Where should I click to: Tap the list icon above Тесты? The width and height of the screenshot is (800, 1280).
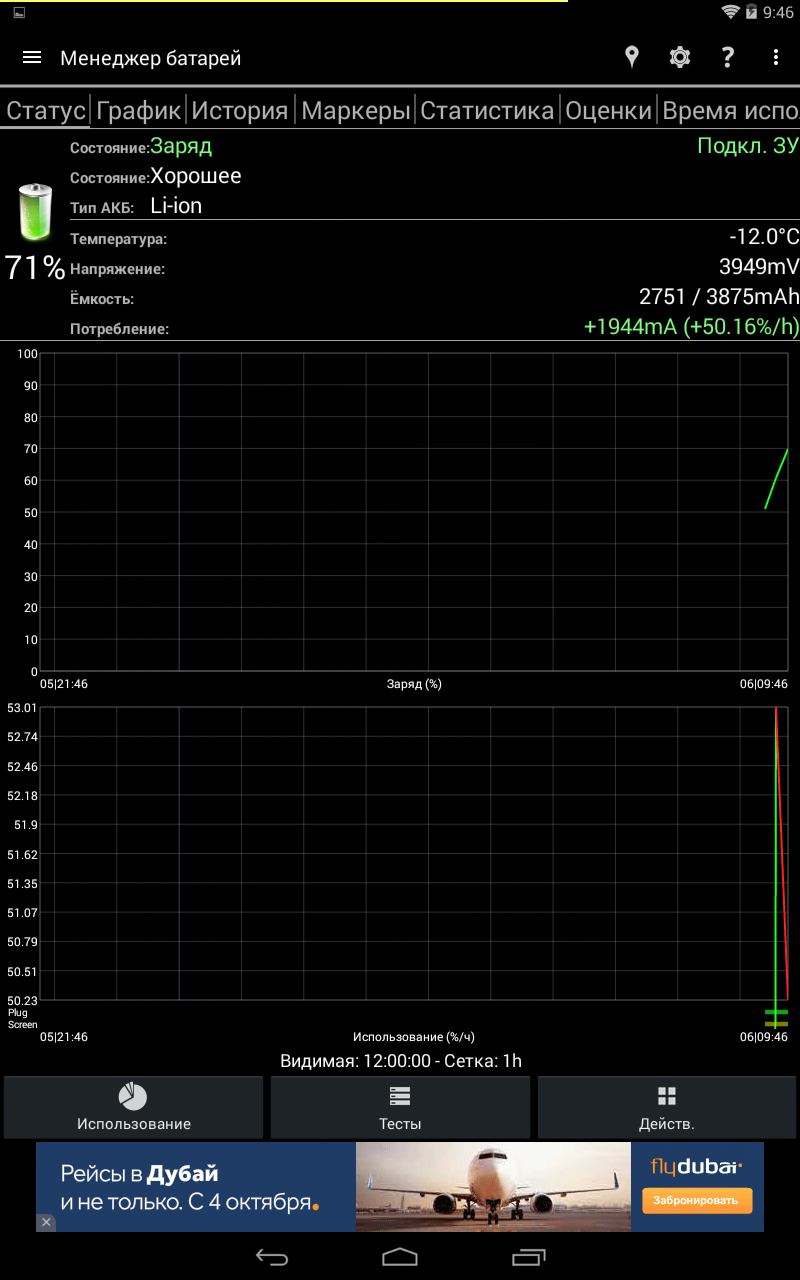click(x=400, y=1096)
